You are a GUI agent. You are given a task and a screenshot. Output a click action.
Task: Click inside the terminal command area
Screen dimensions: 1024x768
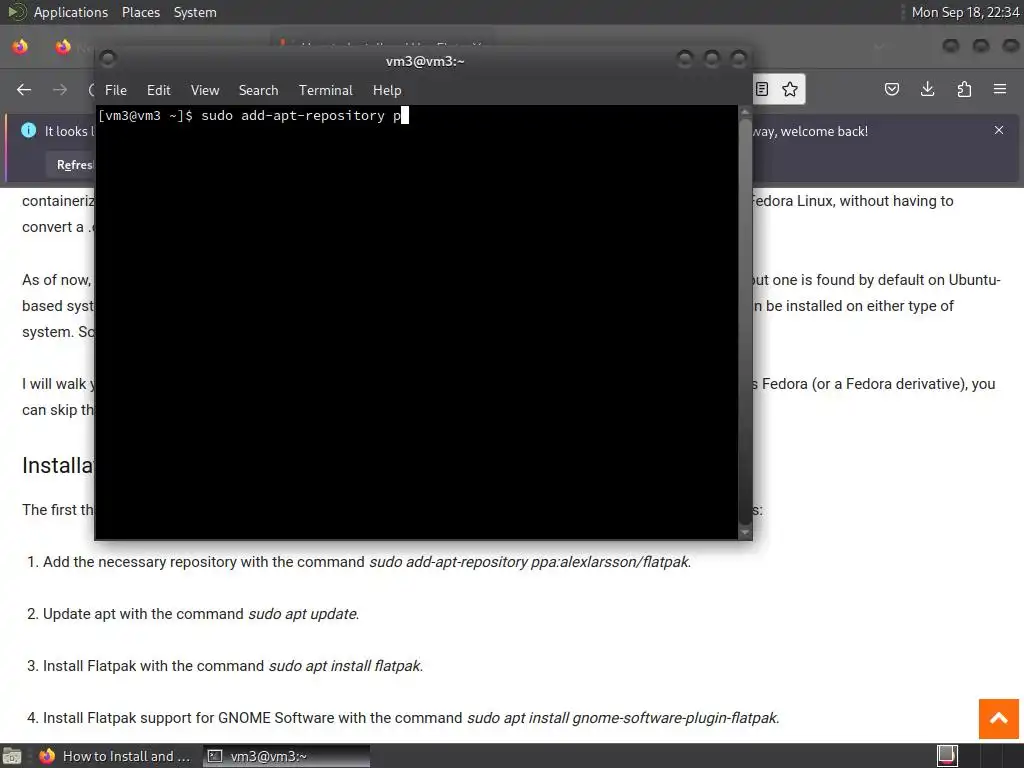pos(417,323)
